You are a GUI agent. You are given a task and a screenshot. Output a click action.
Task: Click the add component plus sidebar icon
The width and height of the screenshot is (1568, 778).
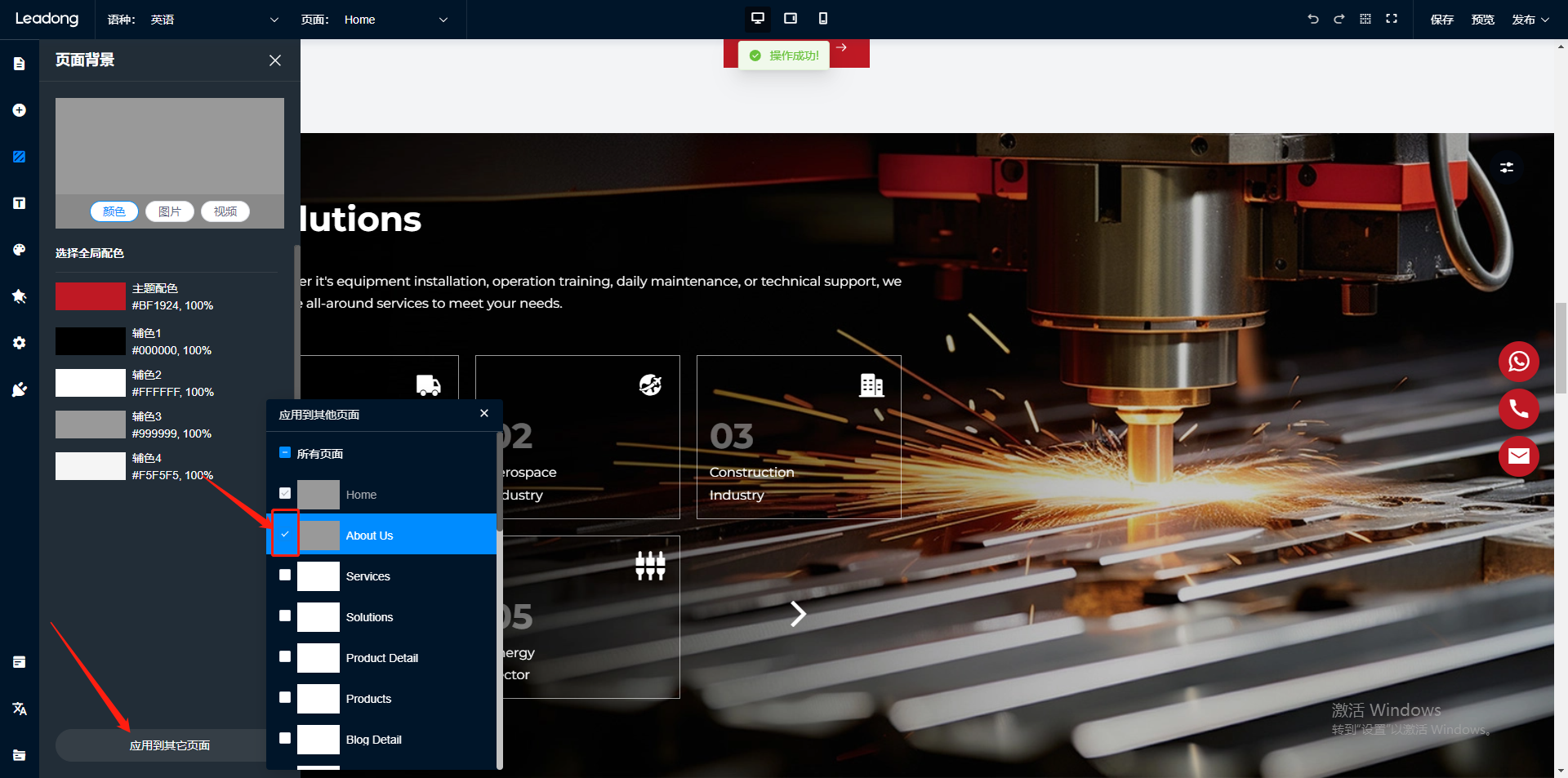[x=20, y=110]
